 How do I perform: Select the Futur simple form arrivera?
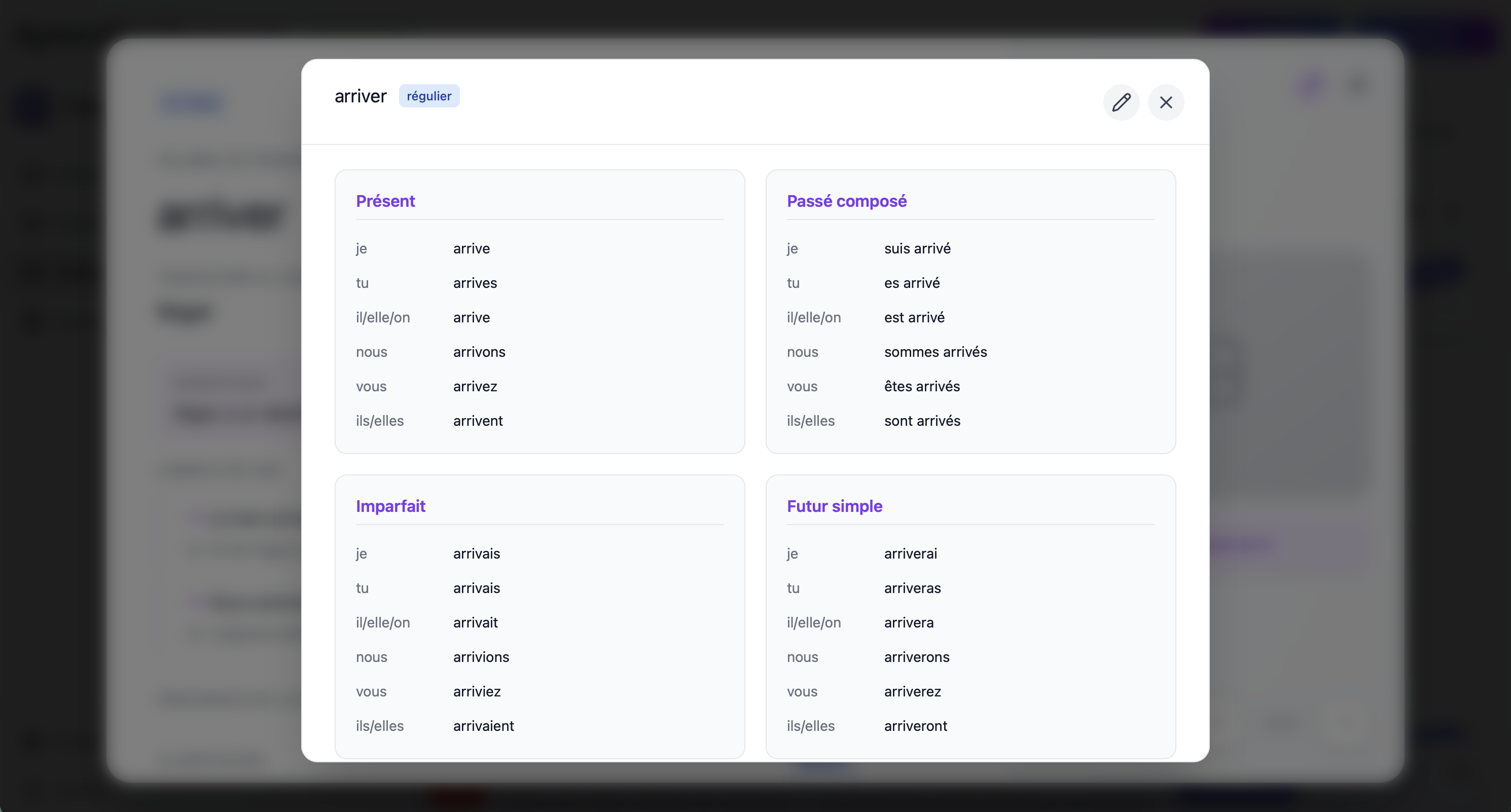pyautogui.click(x=908, y=622)
